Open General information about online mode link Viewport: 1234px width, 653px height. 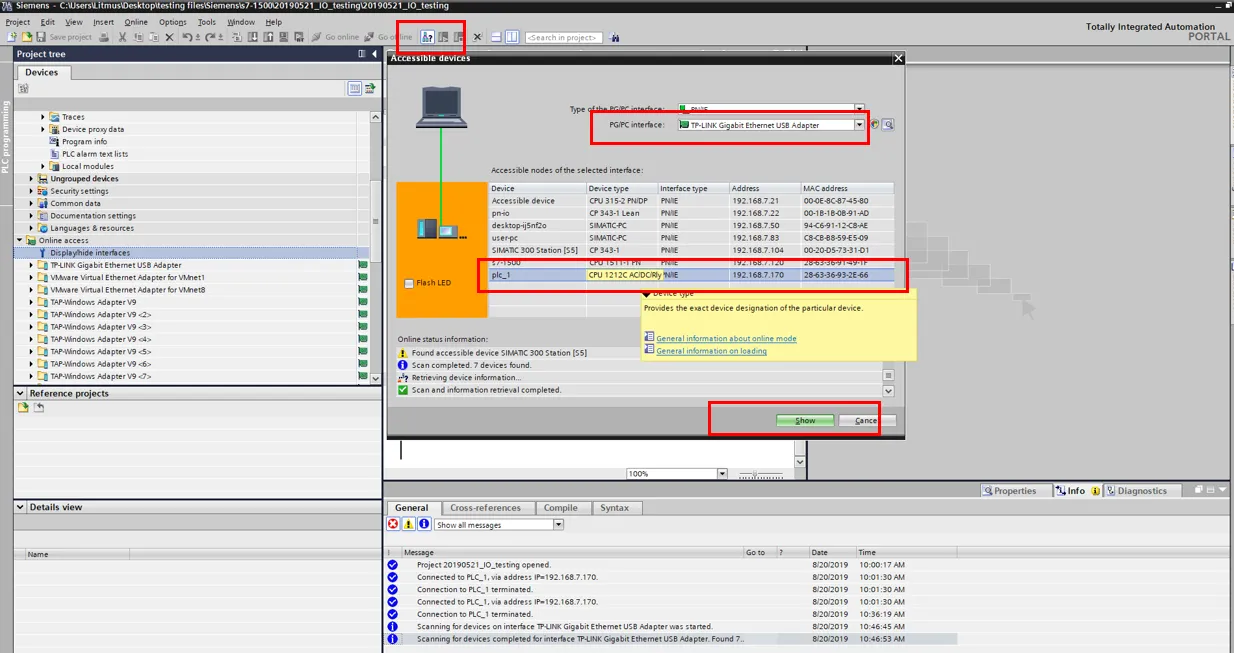(726, 339)
